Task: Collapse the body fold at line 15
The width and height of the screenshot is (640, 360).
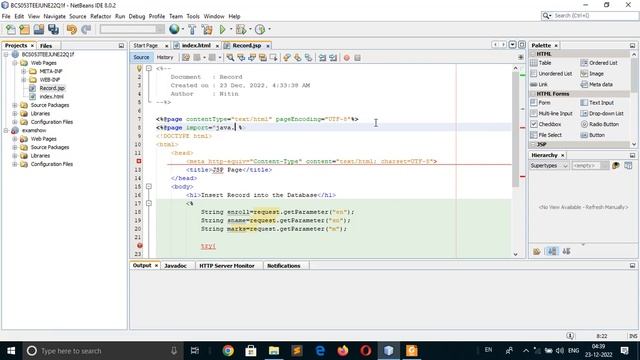Action: point(149,186)
